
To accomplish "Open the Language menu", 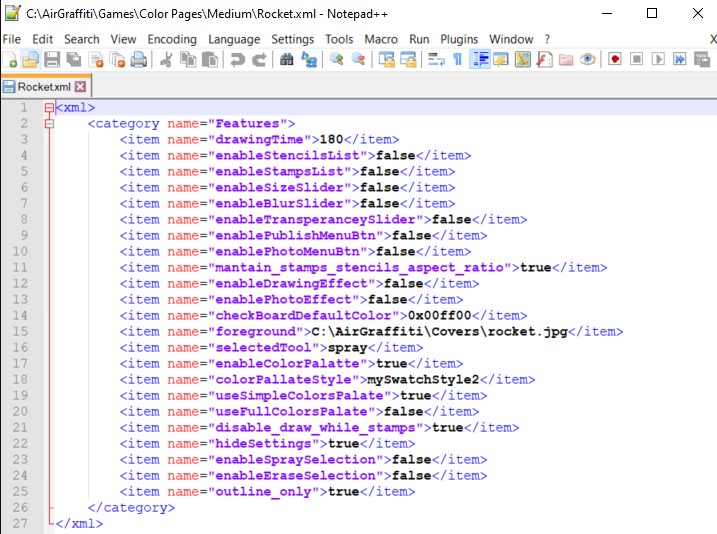I will [234, 39].
